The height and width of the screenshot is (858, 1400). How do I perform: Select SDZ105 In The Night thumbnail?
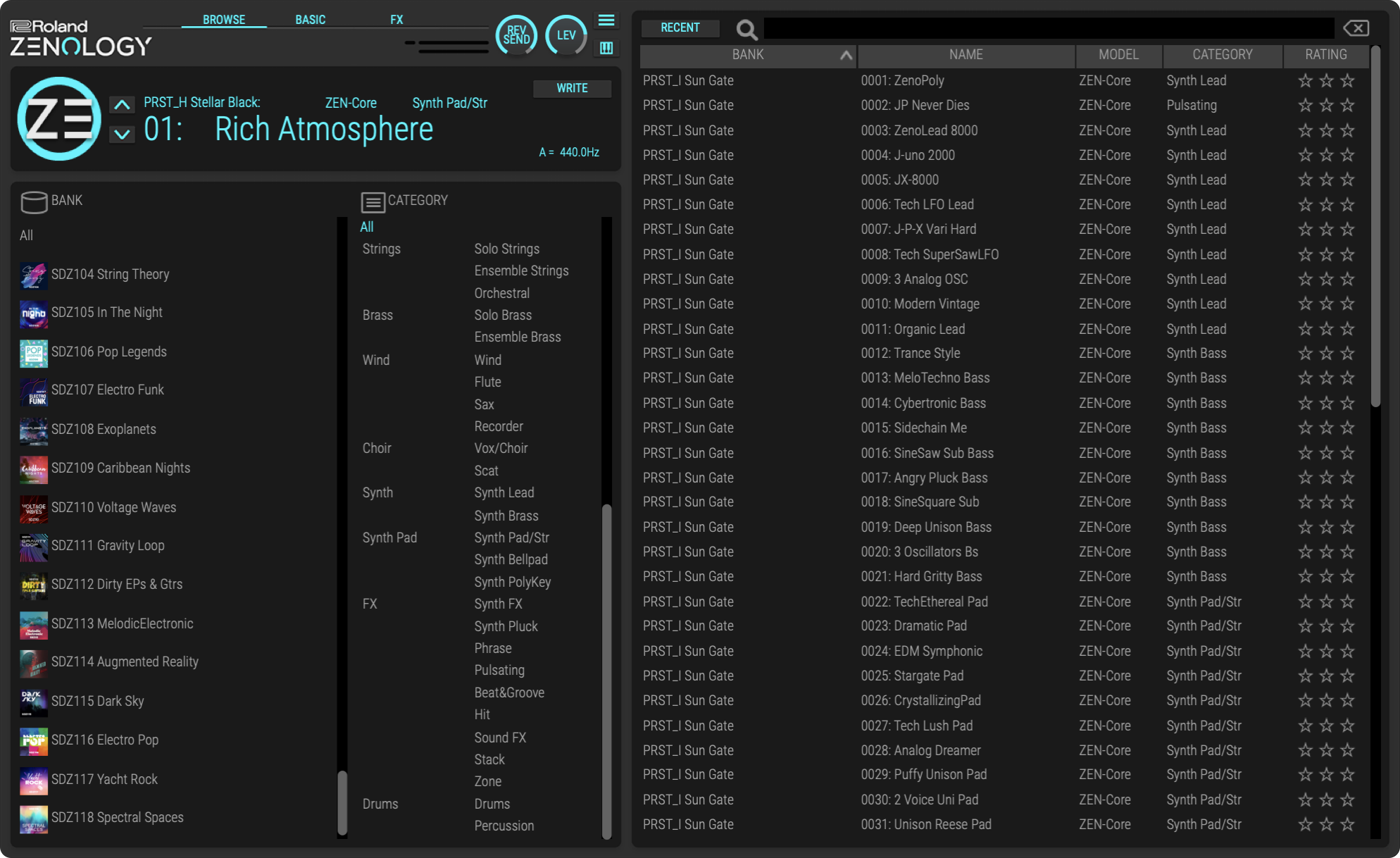point(34,314)
